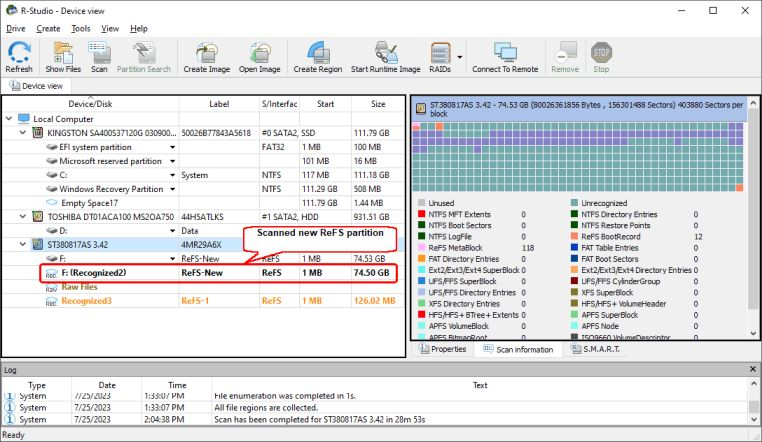Click the 'All file regions are collected.' log entry

375,408
